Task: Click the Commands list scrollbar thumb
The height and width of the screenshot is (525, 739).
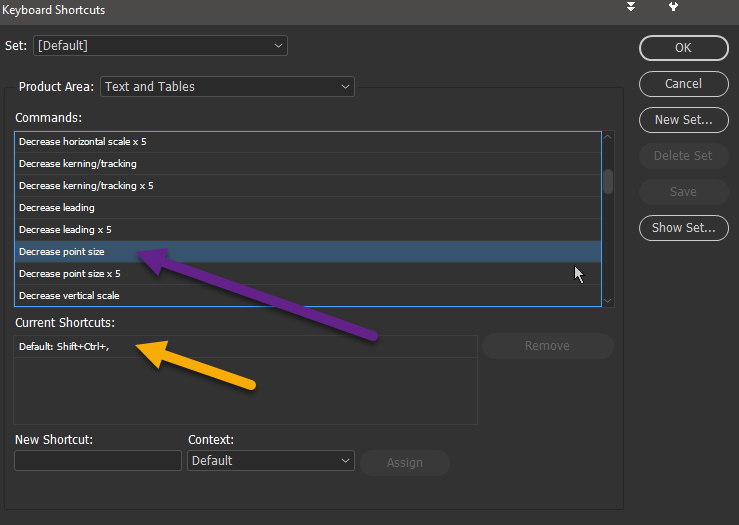Action: click(608, 181)
